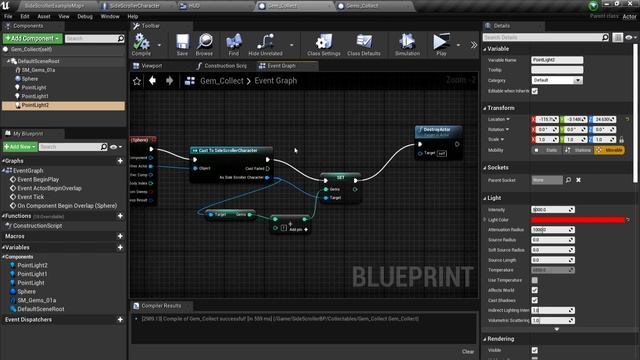Screen dimensions: 640x360
Task: Toggle Editable when Inherited checkbox
Action: click(535, 91)
